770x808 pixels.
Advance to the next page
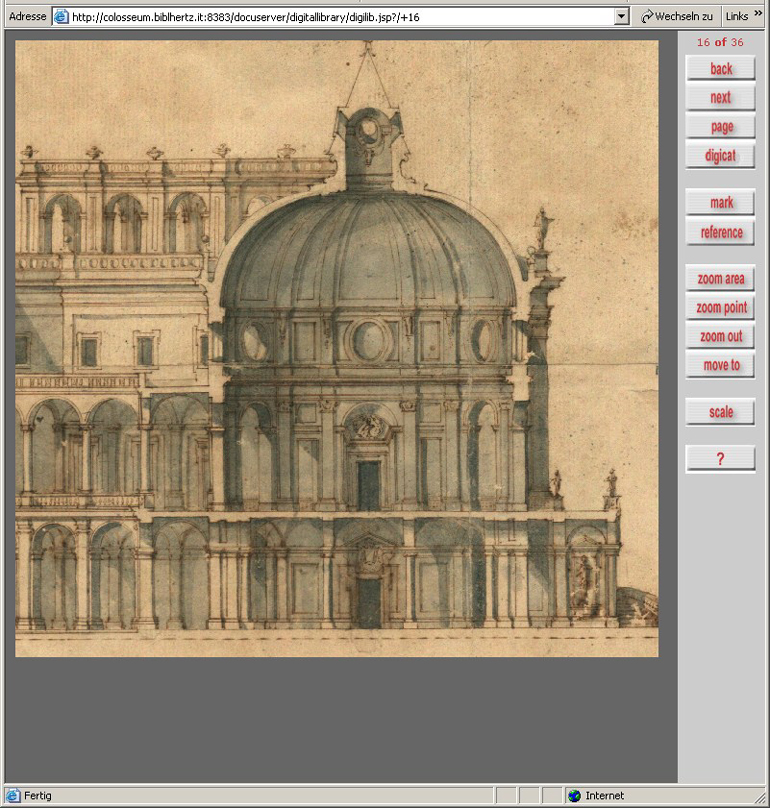point(720,98)
